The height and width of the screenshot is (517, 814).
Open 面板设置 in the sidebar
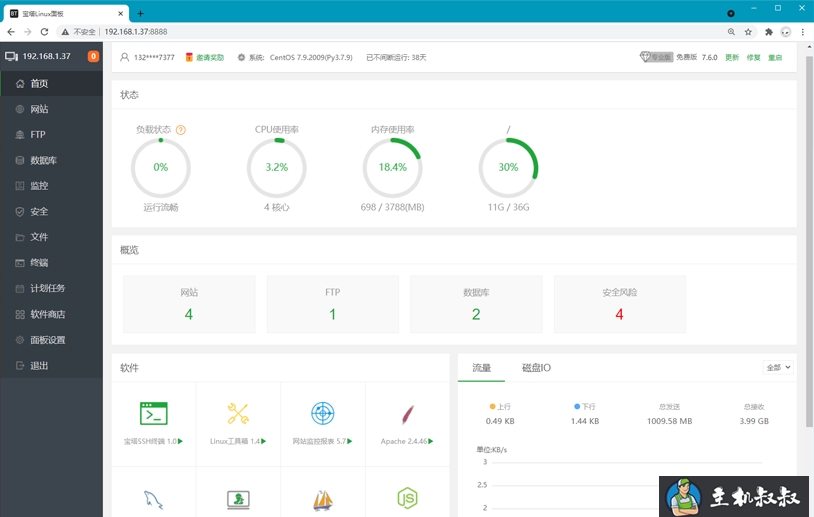[51, 340]
